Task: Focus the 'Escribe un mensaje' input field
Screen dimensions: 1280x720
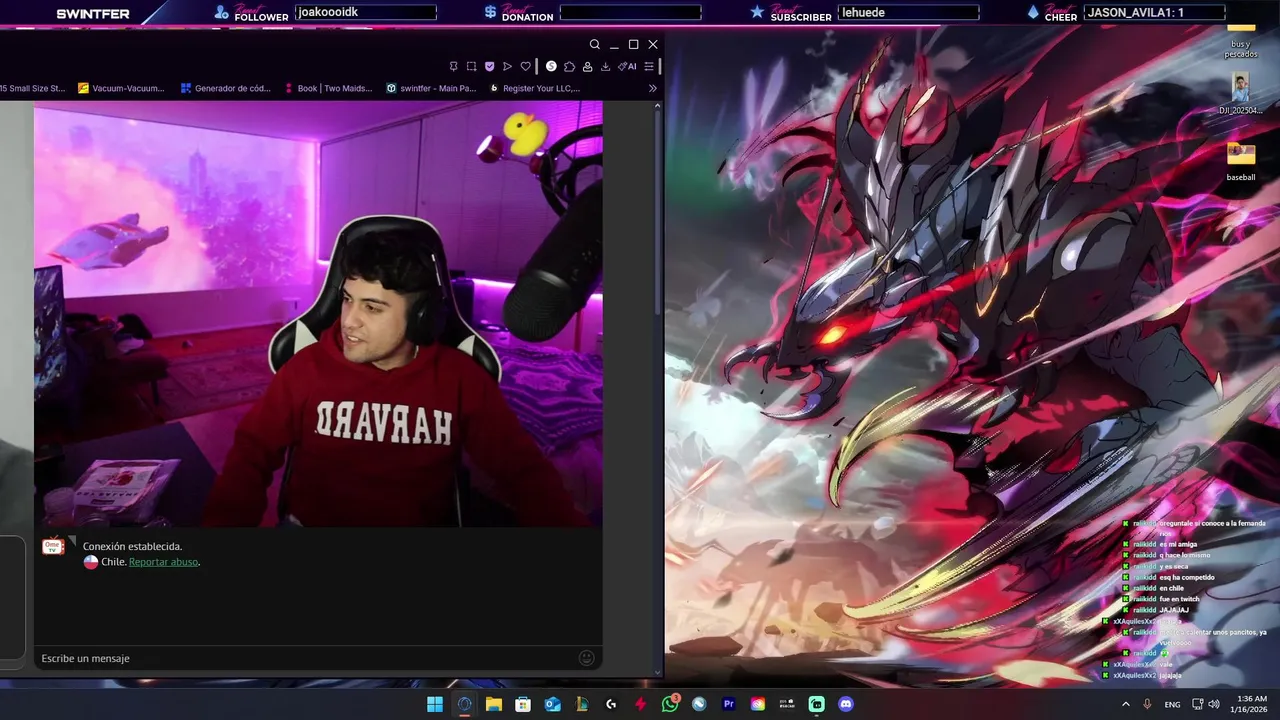Action: click(x=308, y=658)
